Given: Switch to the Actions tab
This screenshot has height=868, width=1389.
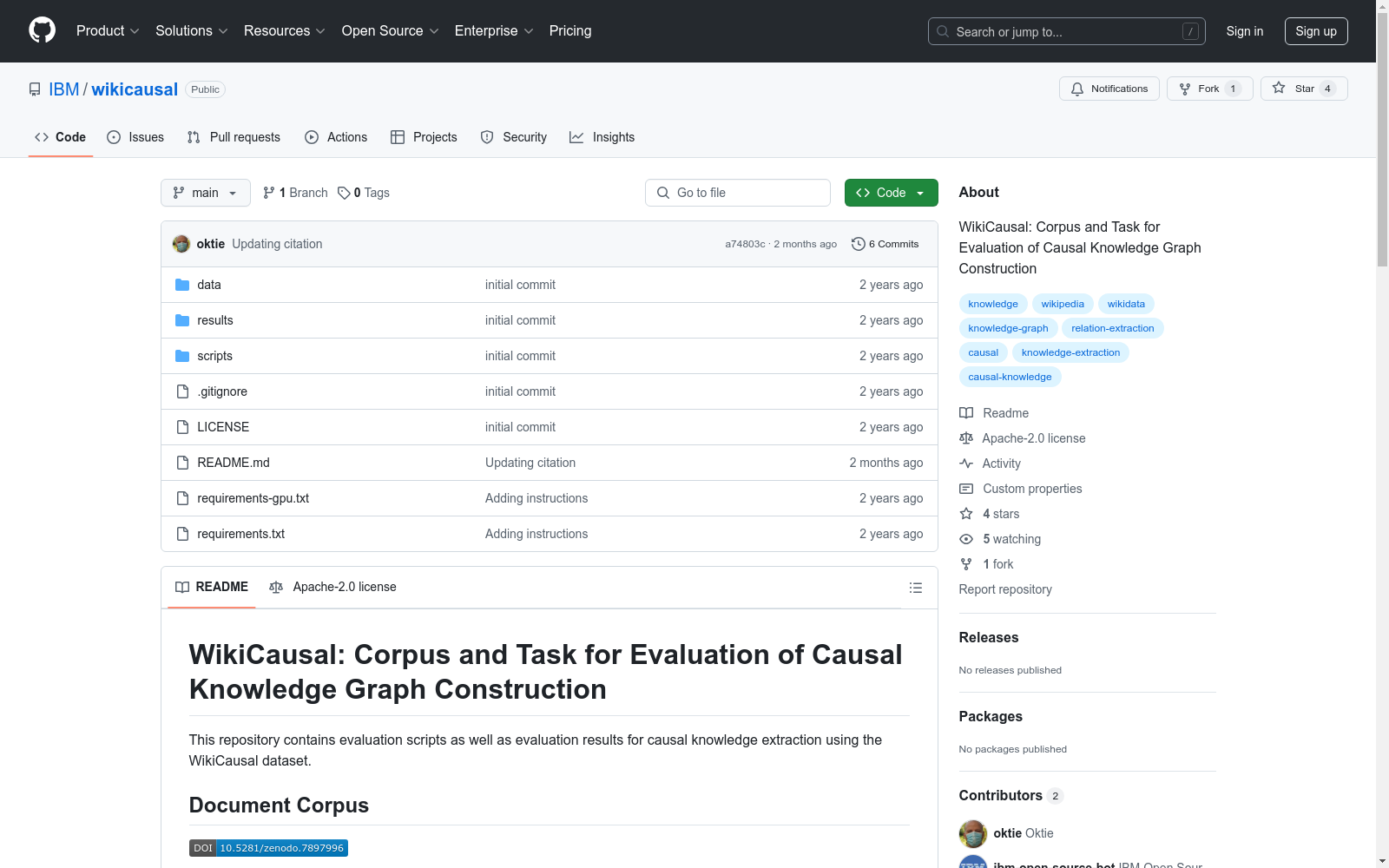Looking at the screenshot, I should [336, 137].
